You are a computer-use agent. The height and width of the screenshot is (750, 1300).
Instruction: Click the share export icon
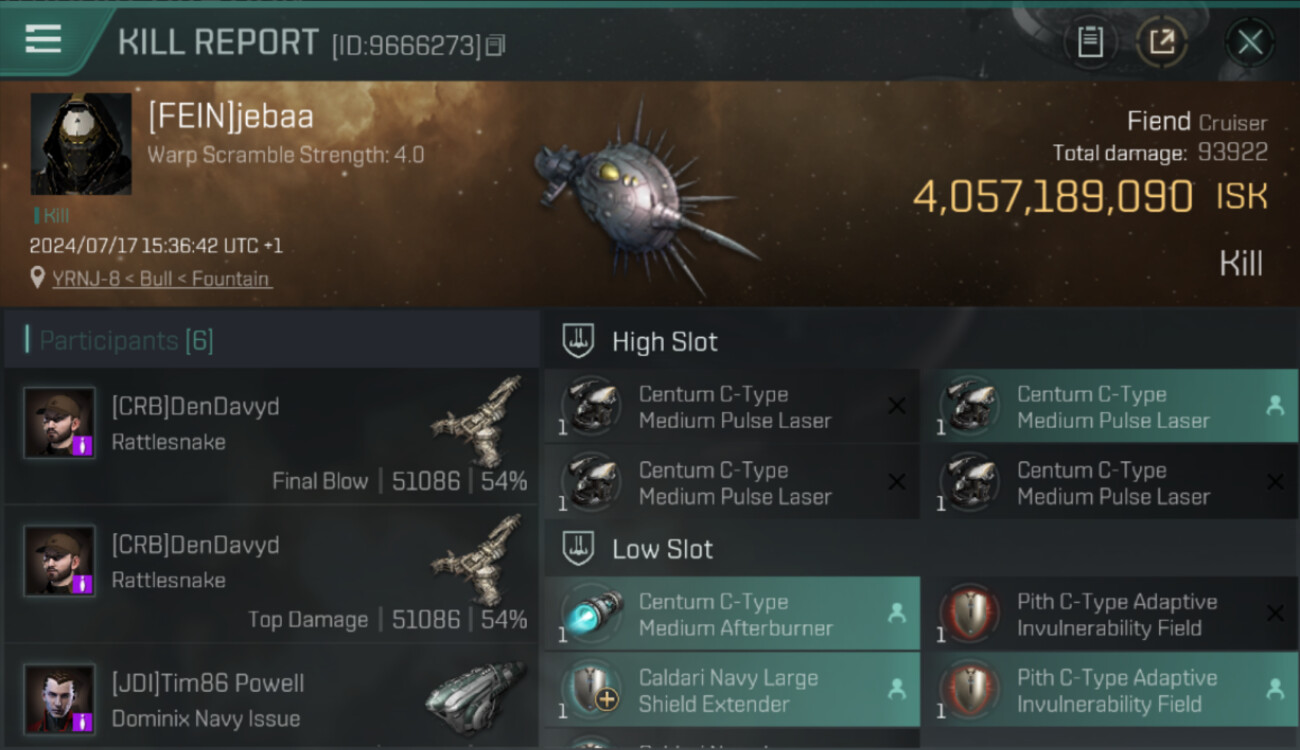pos(1162,42)
